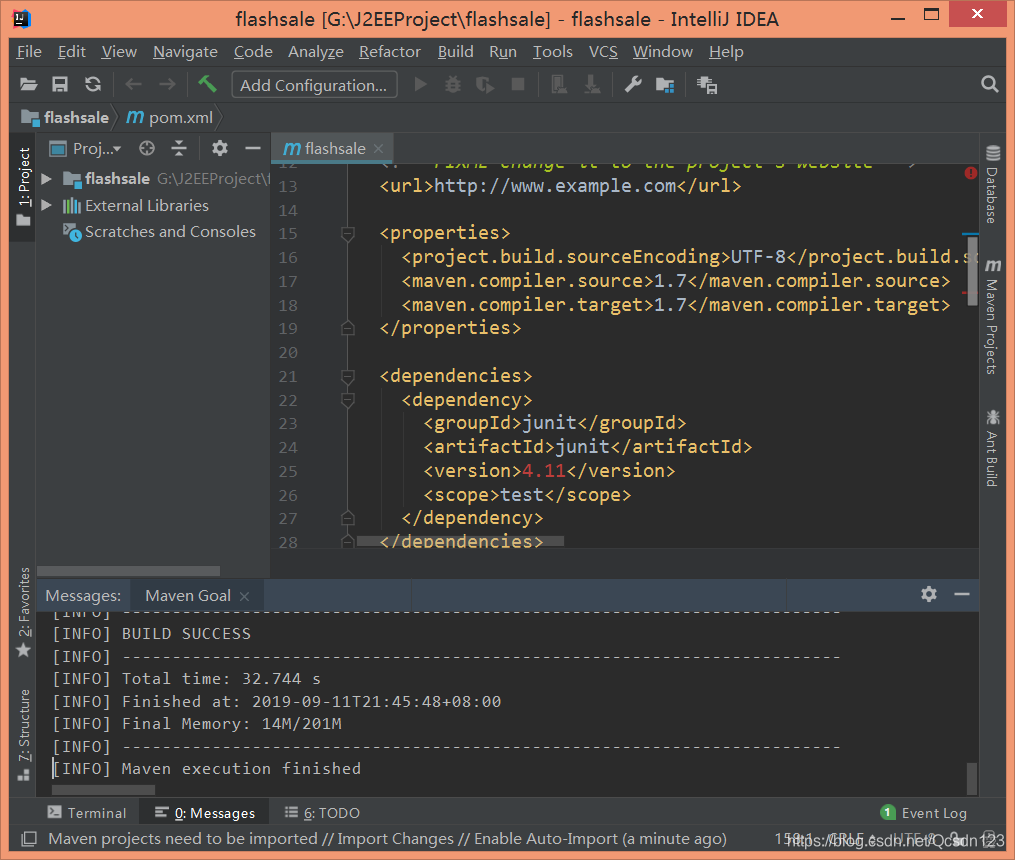Open Project Structure folder icon
The height and width of the screenshot is (860, 1015).
[665, 85]
